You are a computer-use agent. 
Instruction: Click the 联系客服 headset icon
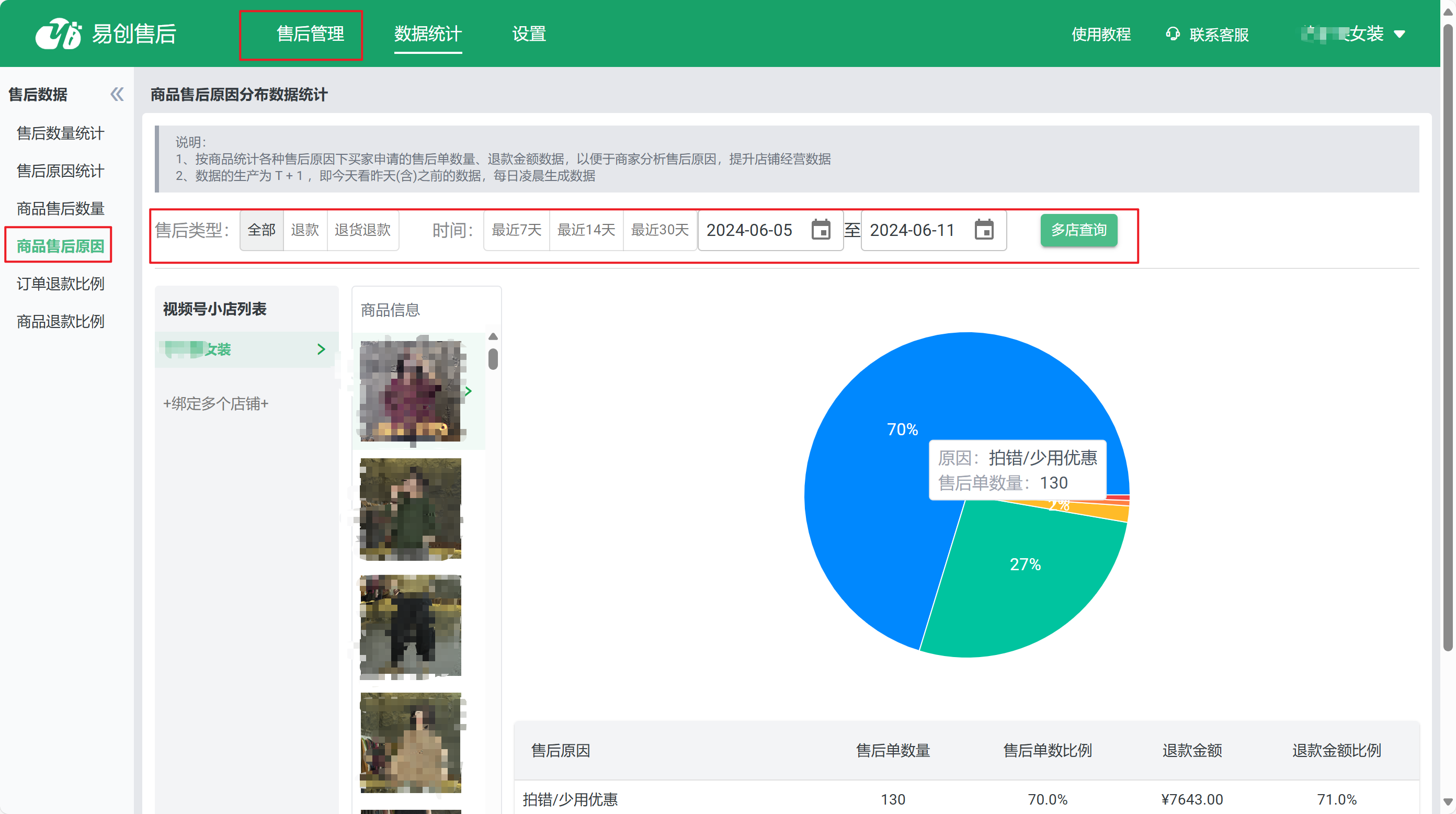coord(1172,34)
